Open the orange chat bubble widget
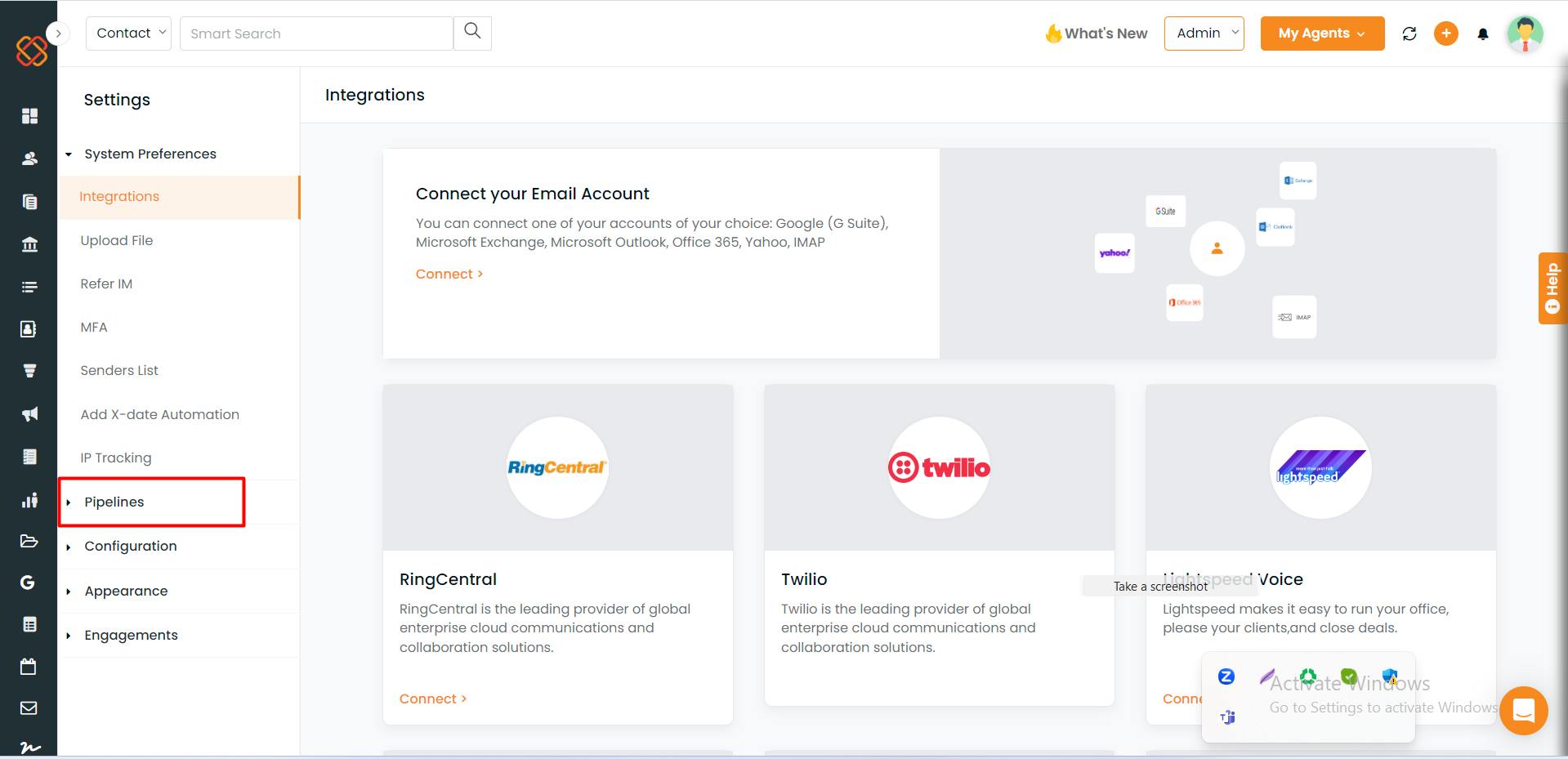The image size is (1568, 759). point(1524,710)
